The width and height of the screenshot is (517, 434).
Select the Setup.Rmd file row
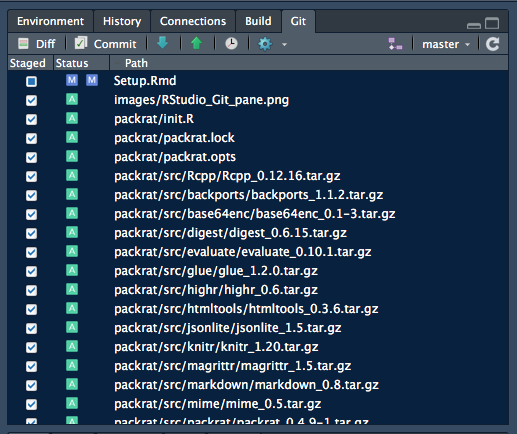(x=258, y=81)
